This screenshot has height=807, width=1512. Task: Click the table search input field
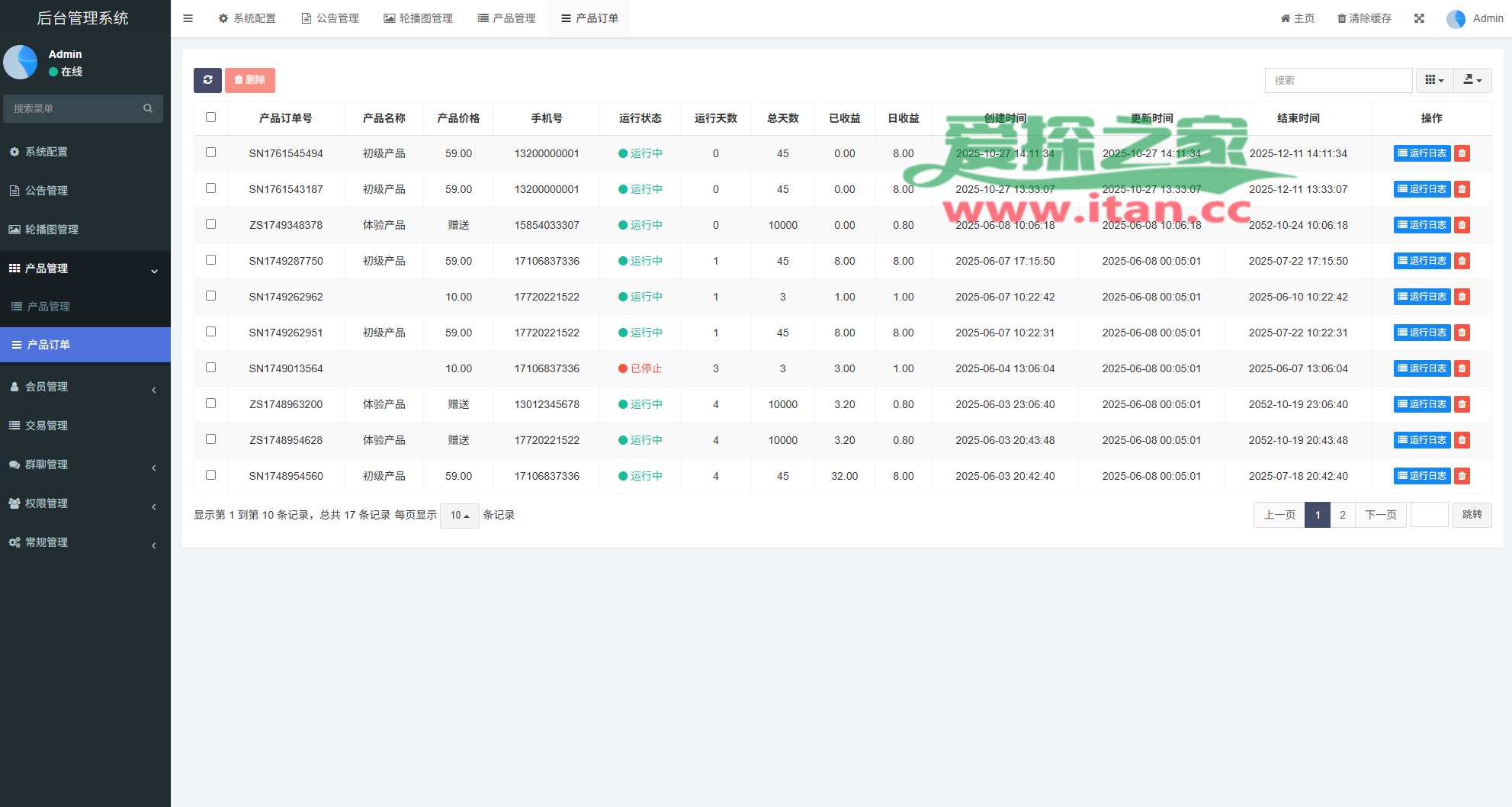click(1338, 80)
